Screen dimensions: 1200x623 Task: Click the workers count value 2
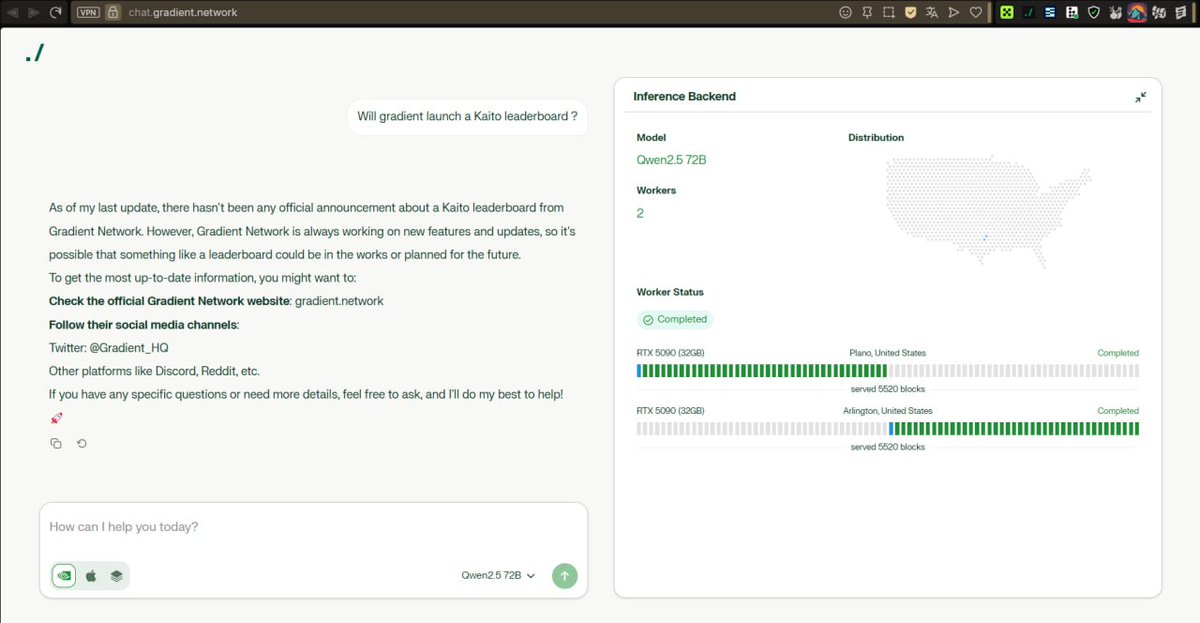click(640, 213)
